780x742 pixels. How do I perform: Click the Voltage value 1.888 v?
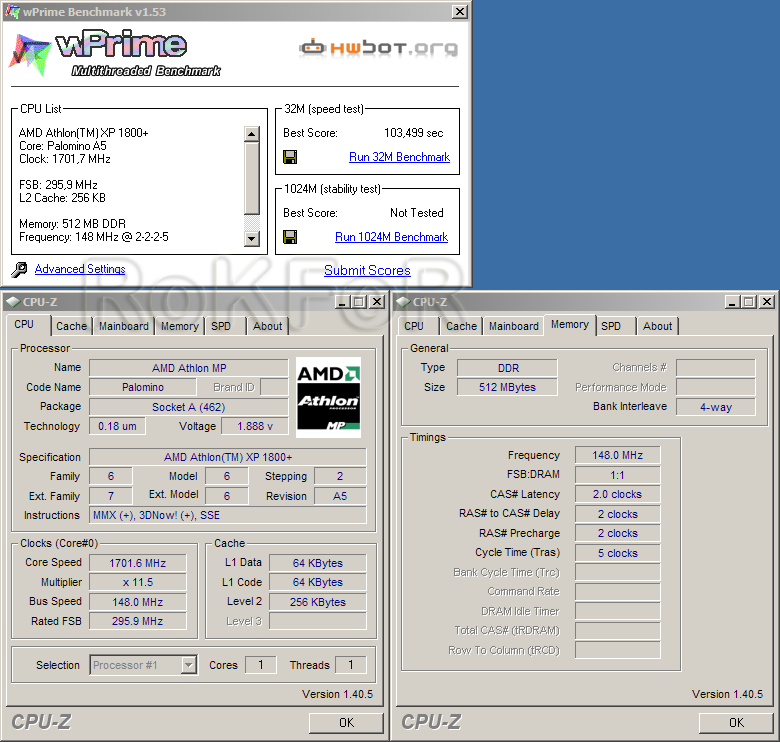pos(255,426)
